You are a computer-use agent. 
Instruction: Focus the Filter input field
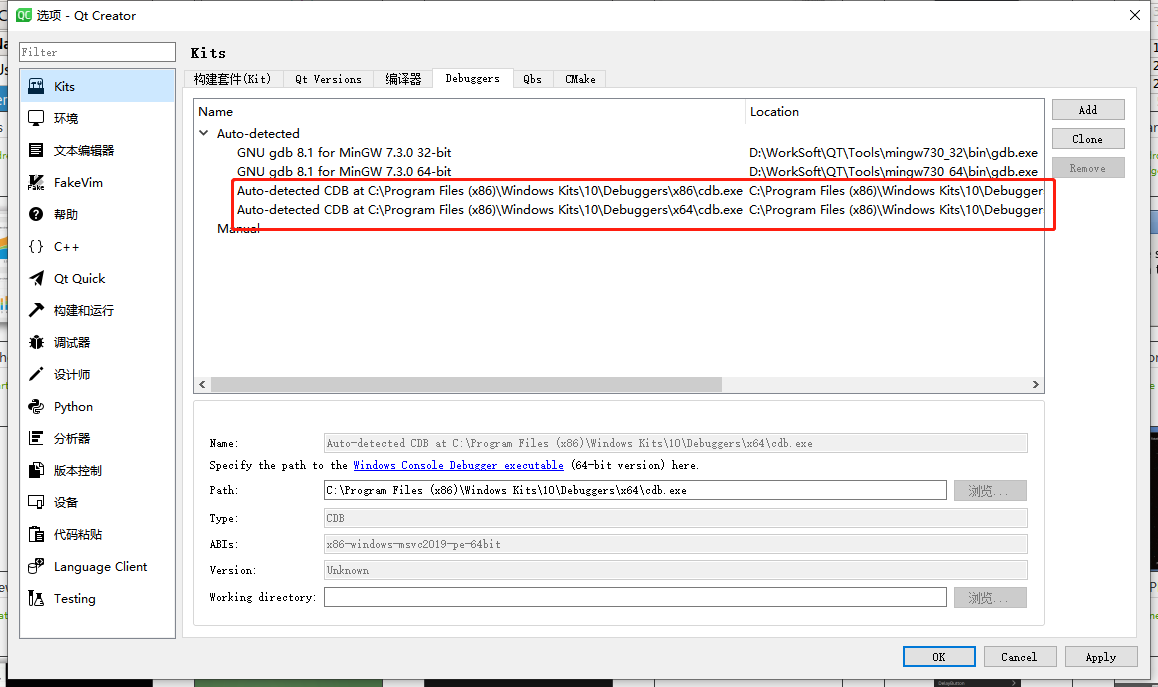click(x=97, y=52)
